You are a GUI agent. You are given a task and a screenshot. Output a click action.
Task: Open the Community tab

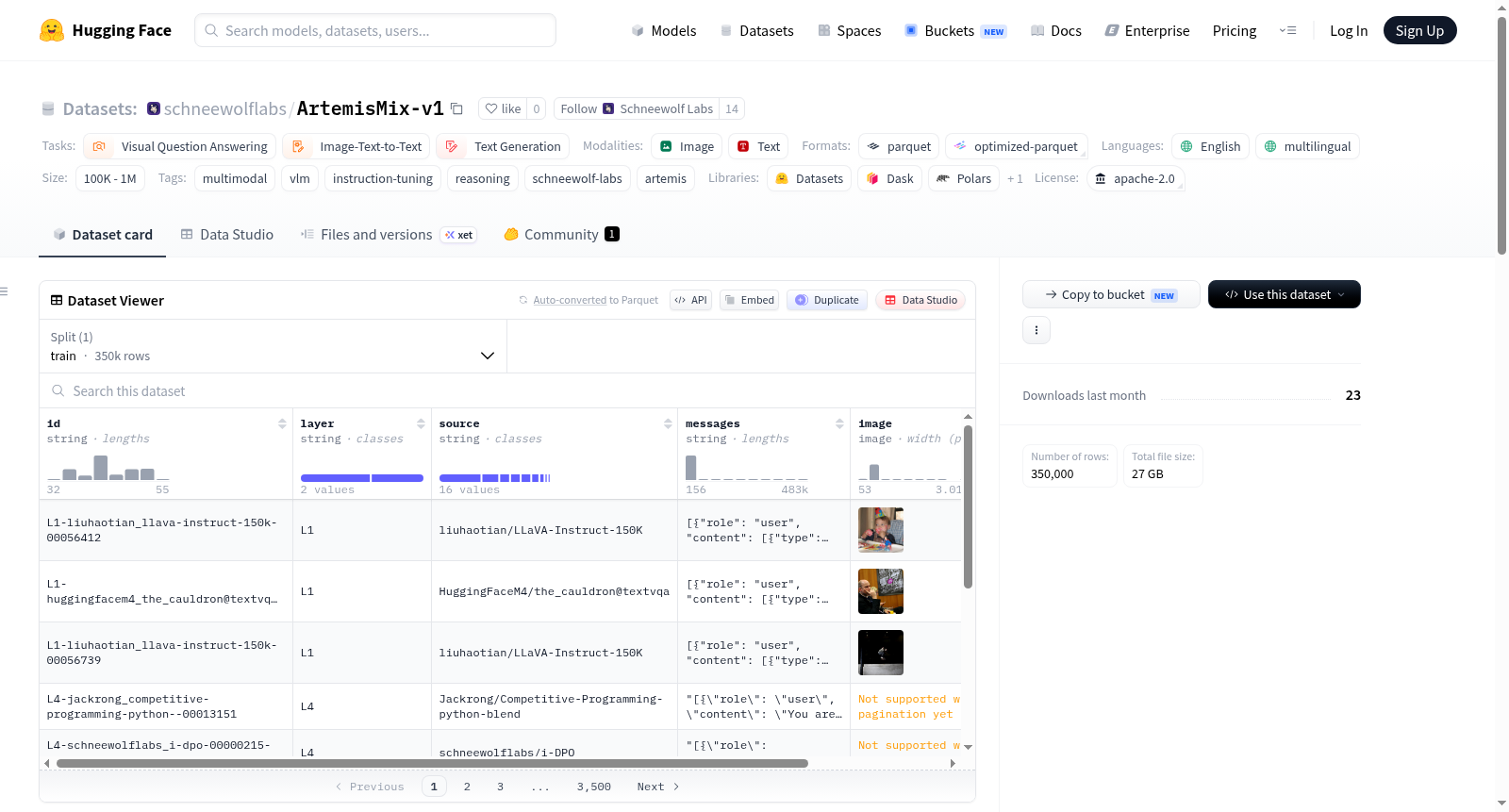point(561,235)
